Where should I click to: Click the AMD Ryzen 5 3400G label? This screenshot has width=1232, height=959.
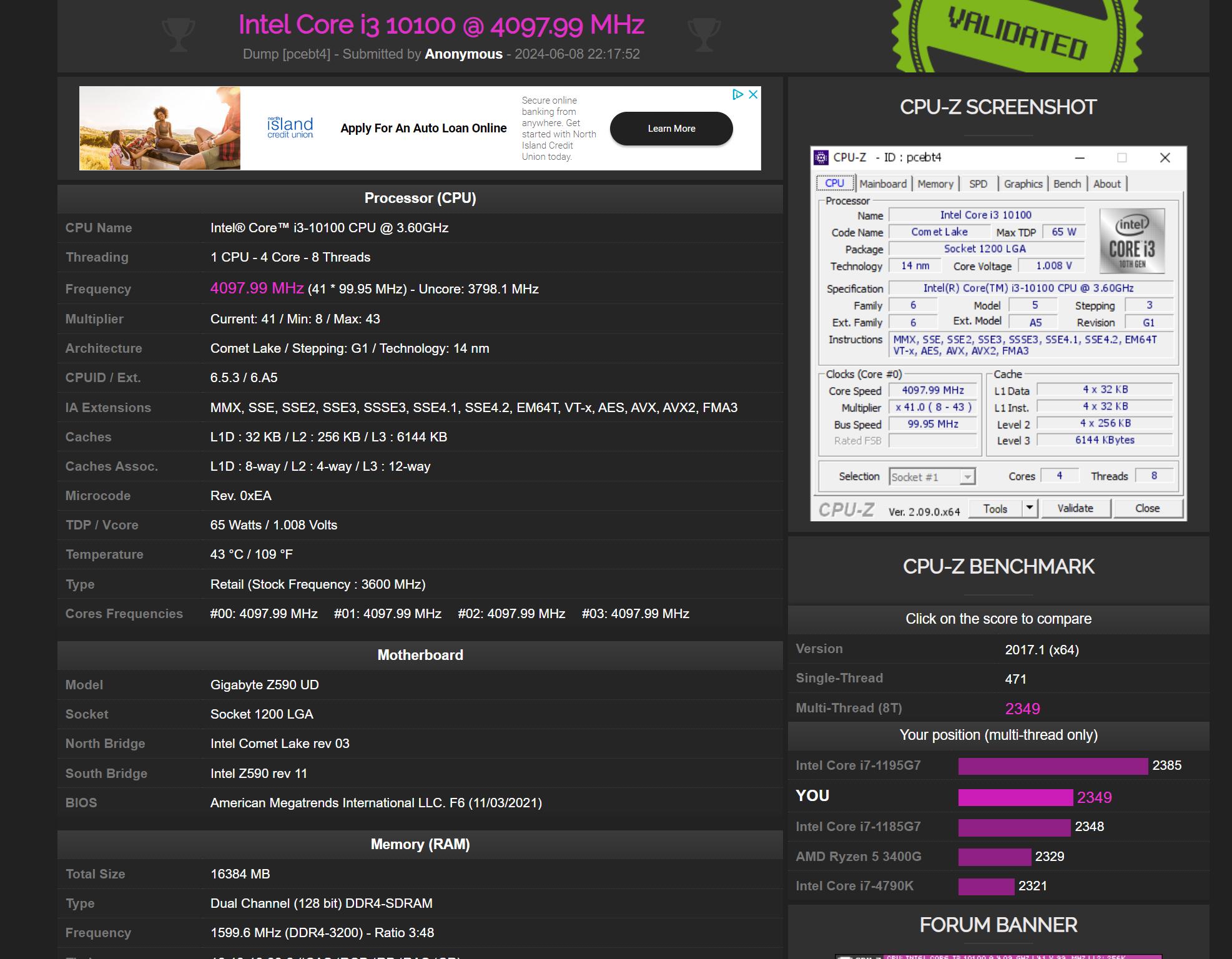point(859,857)
